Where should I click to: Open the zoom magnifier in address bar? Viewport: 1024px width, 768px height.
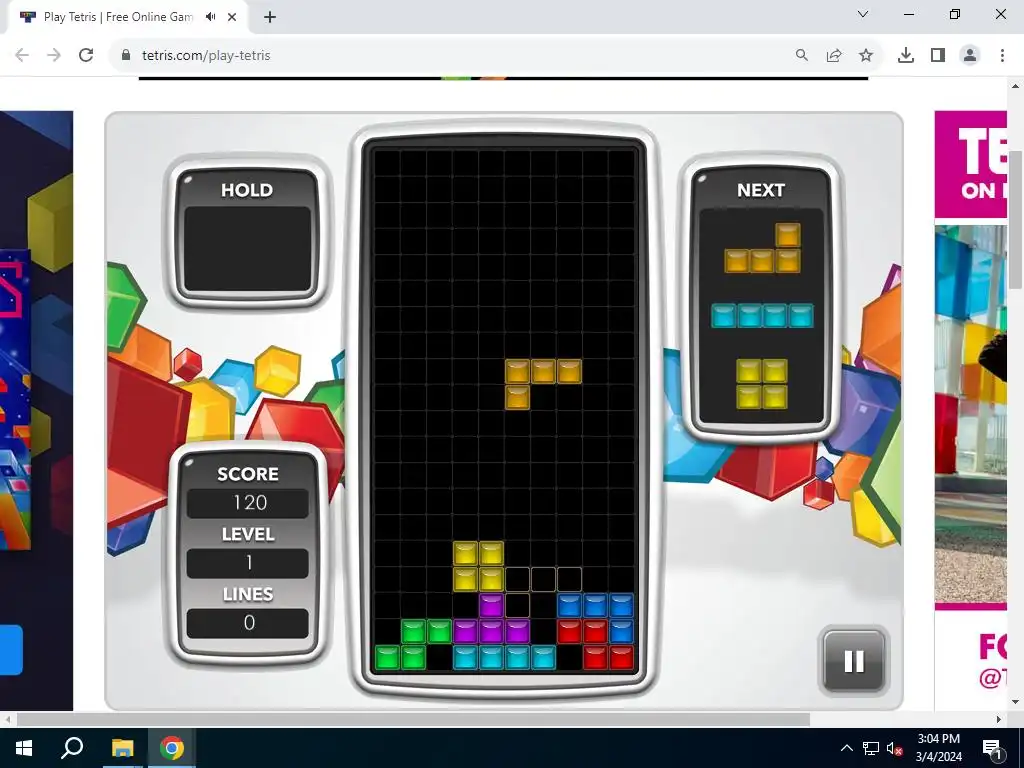pyautogui.click(x=801, y=56)
